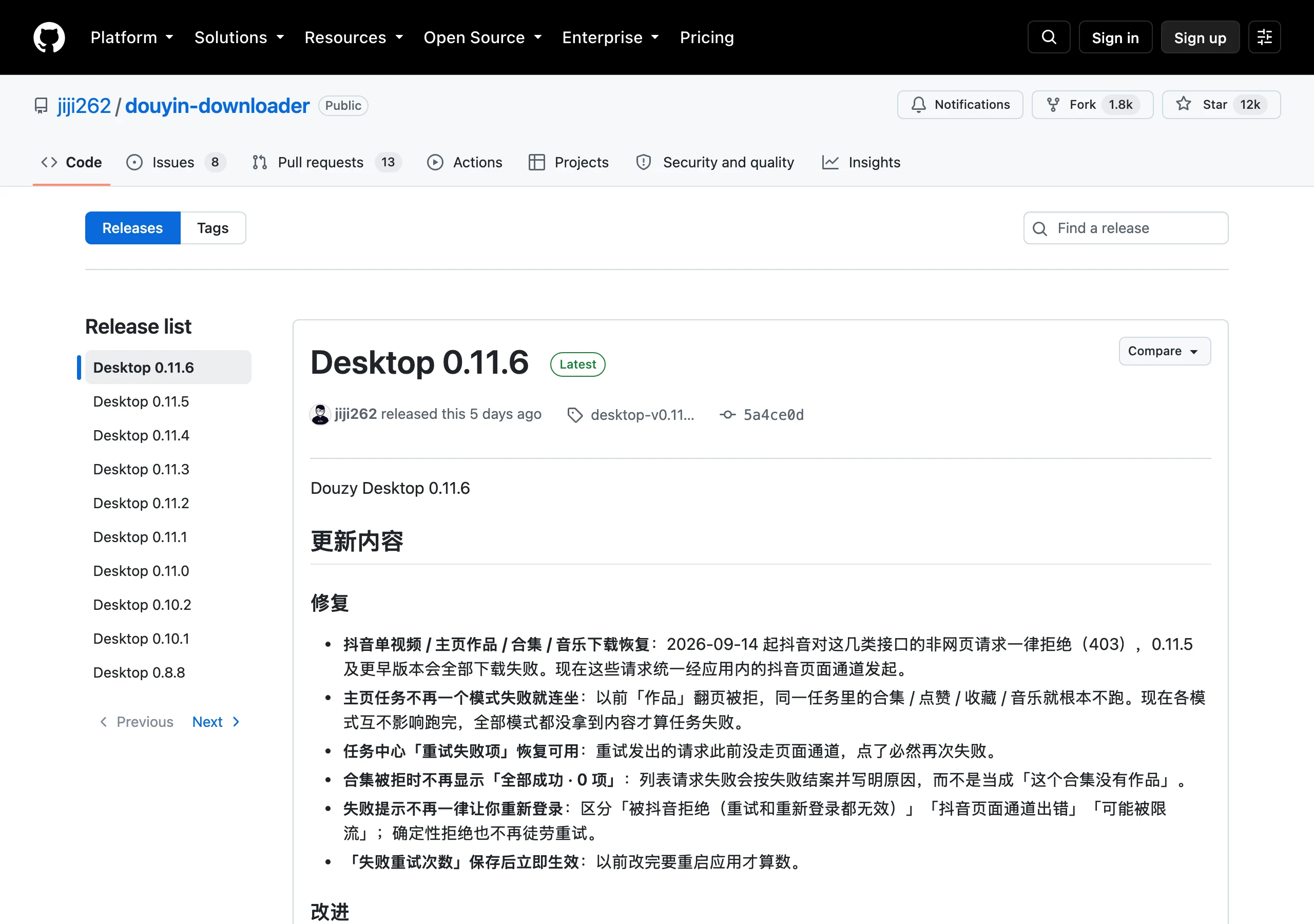Expand the Platform menu
1314x924 pixels.
point(131,37)
